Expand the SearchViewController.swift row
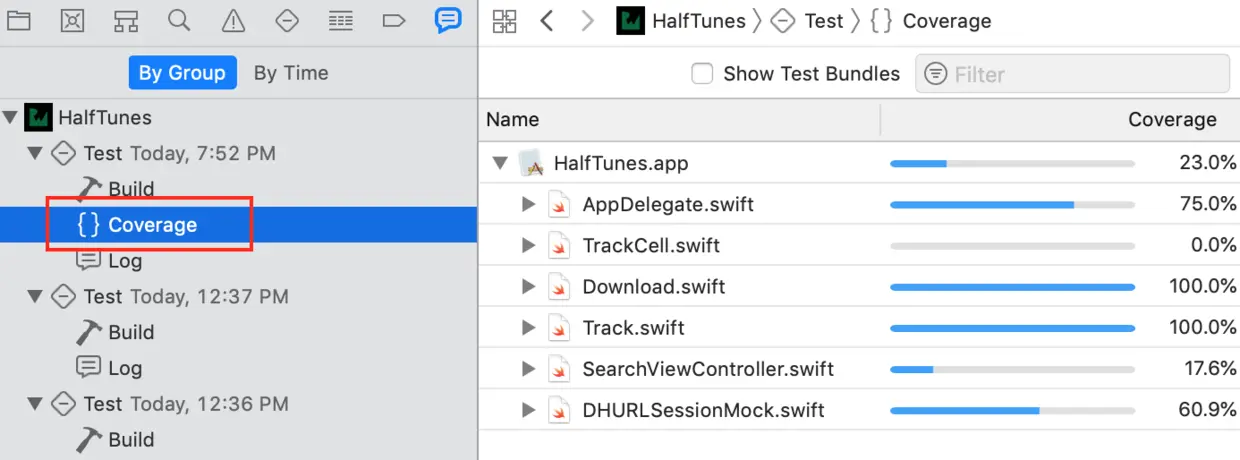 [x=530, y=369]
